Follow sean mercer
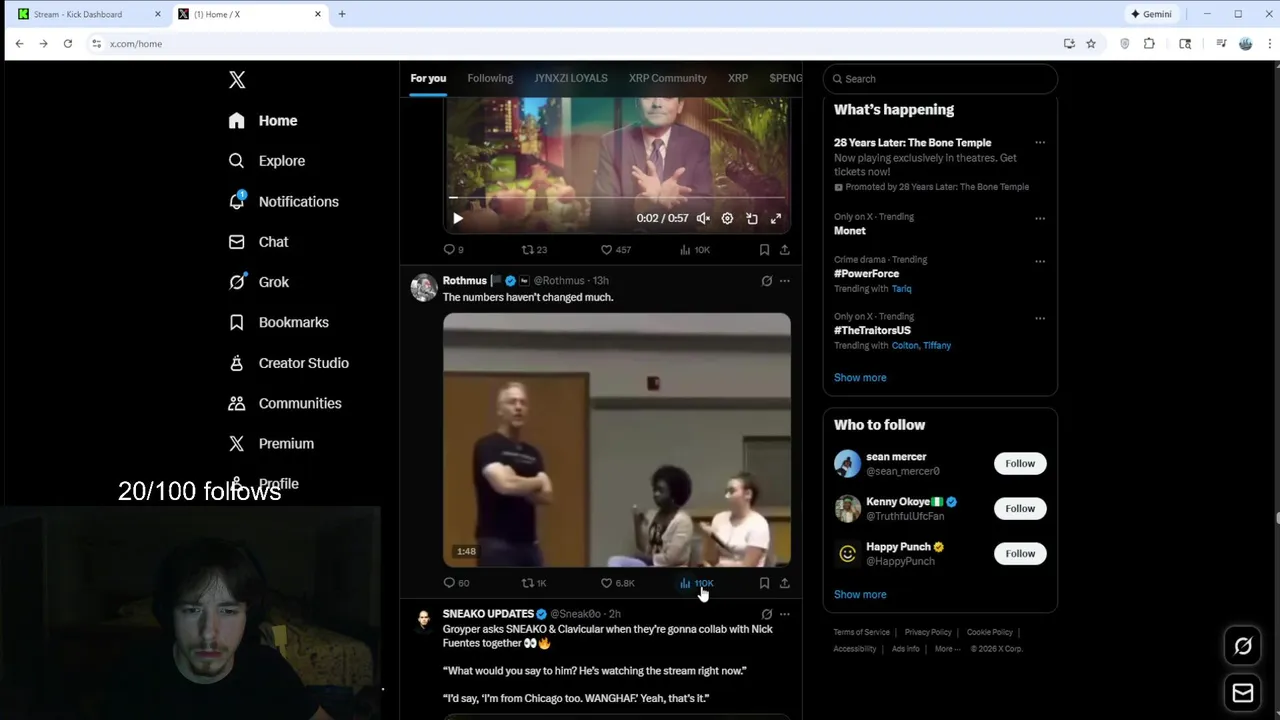Image resolution: width=1280 pixels, height=720 pixels. click(1020, 464)
